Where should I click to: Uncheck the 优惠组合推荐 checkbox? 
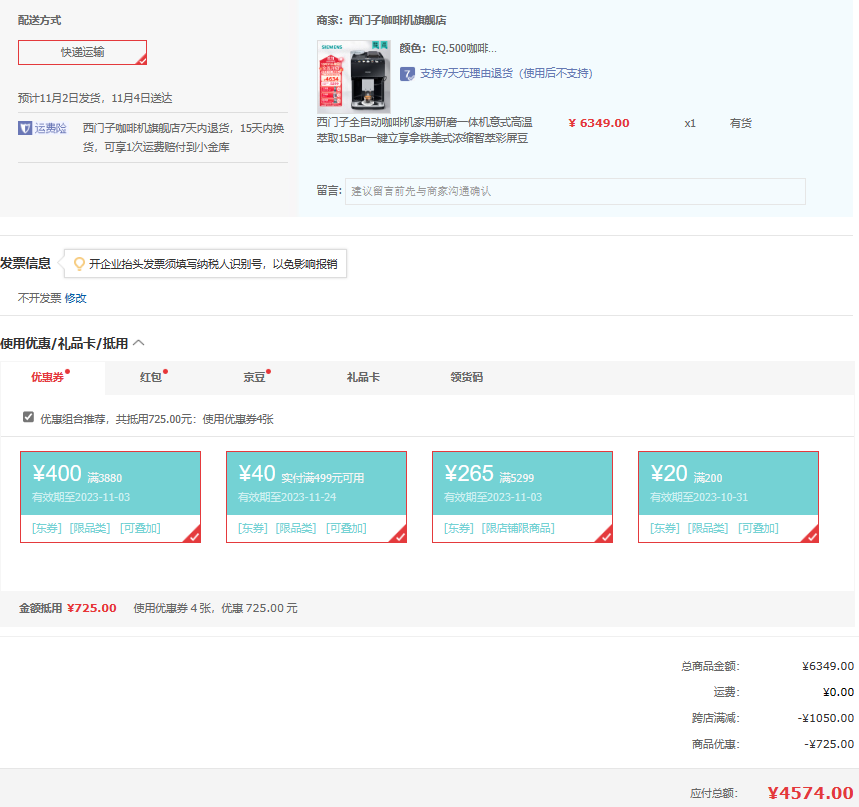click(x=28, y=417)
